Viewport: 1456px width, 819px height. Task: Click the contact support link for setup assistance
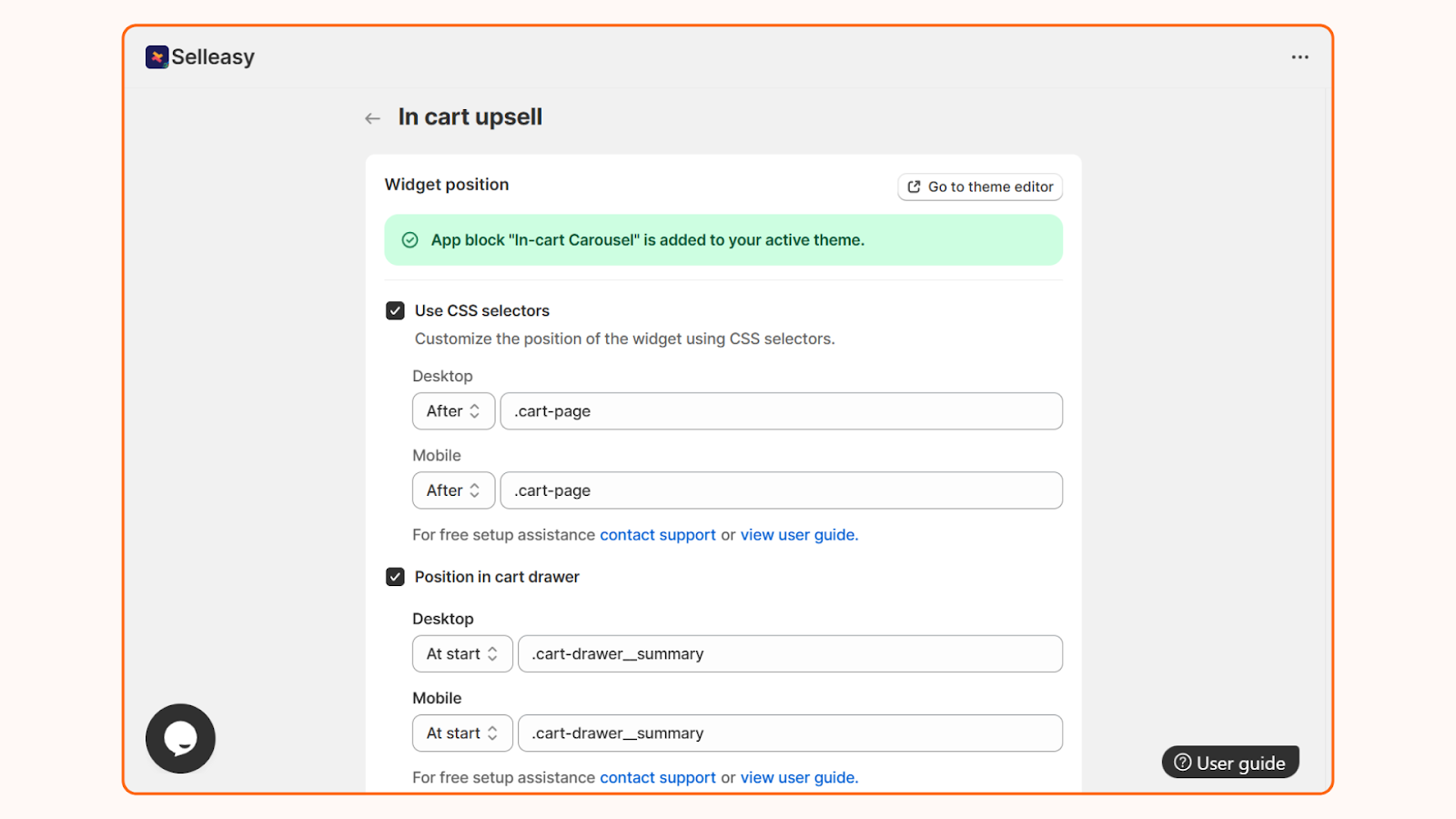(658, 534)
